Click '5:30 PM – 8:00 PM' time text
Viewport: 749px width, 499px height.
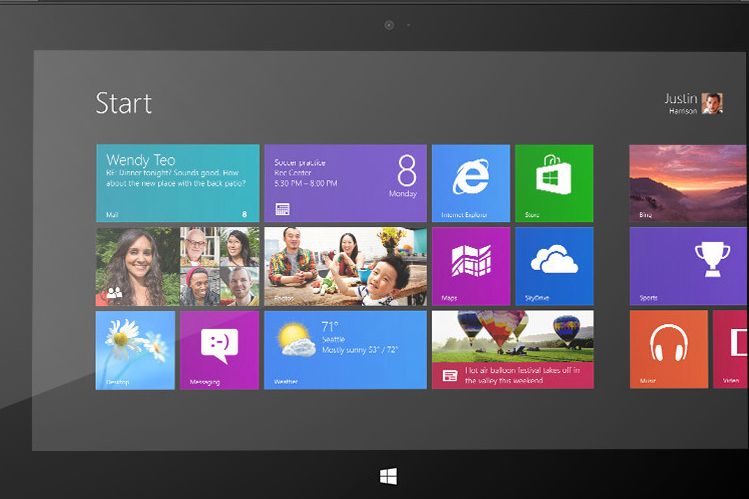(x=306, y=183)
